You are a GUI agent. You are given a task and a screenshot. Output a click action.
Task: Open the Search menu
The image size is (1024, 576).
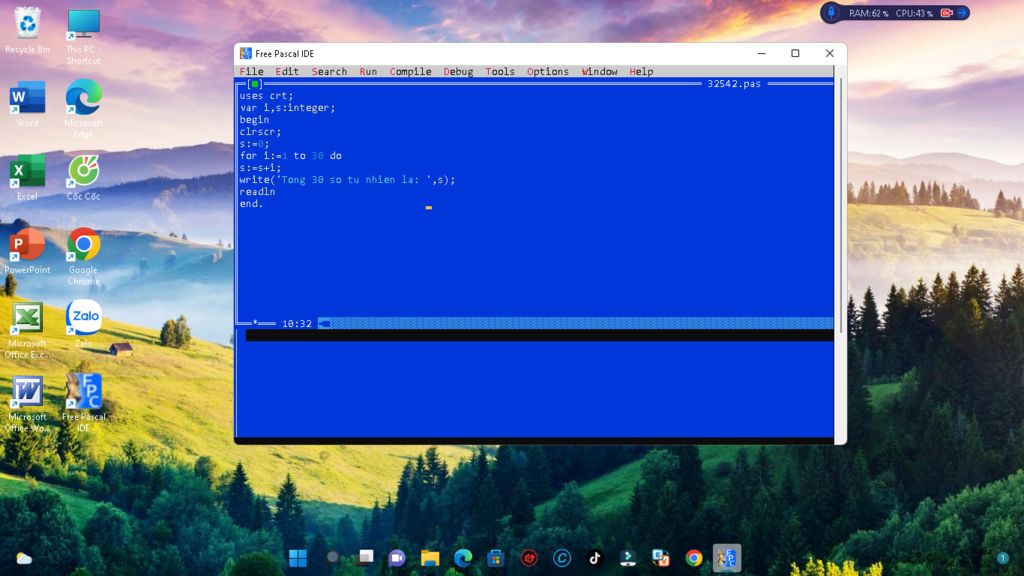pos(329,72)
